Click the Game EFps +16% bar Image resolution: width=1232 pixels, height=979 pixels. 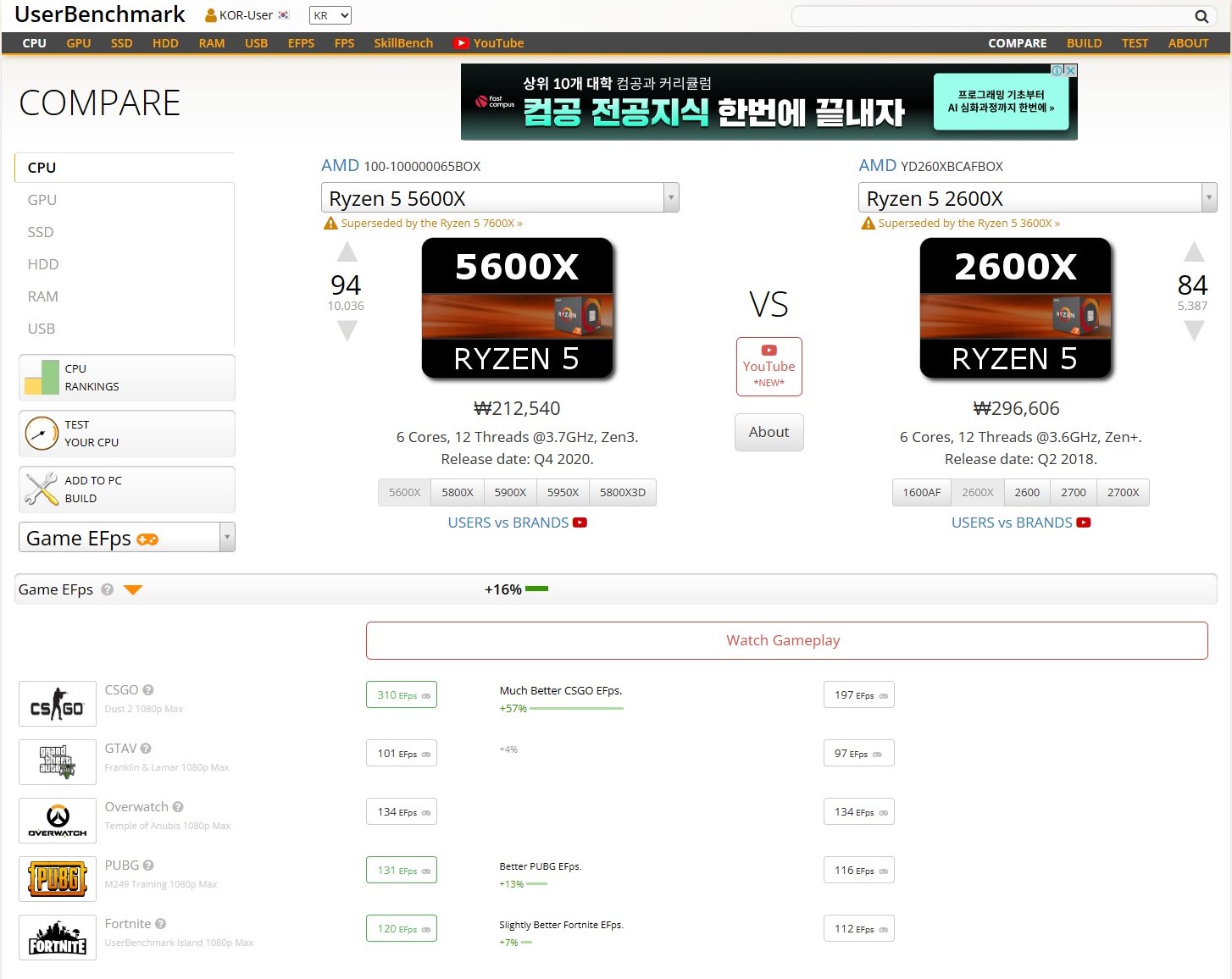536,589
